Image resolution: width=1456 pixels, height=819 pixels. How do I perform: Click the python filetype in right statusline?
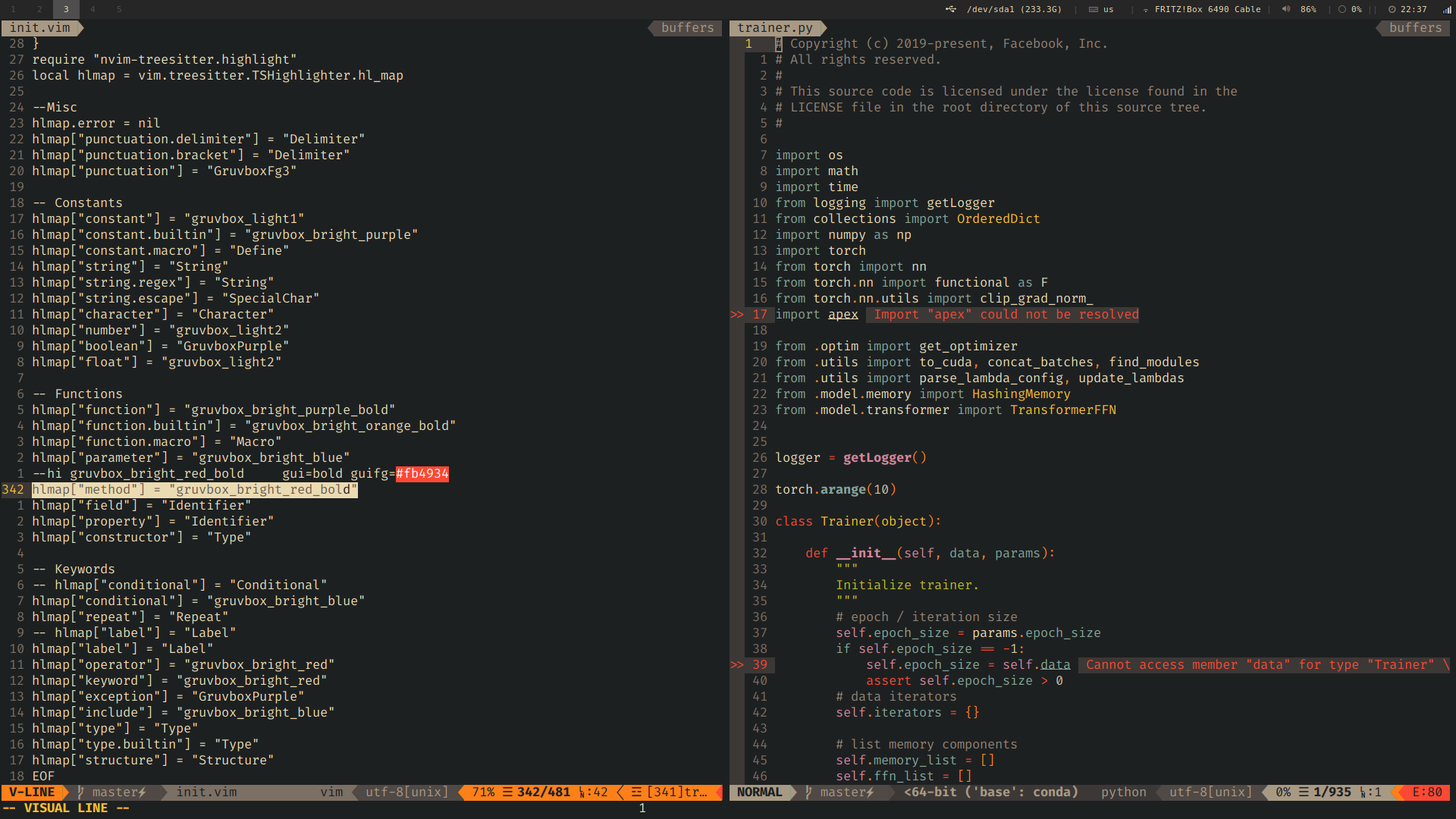(1123, 792)
